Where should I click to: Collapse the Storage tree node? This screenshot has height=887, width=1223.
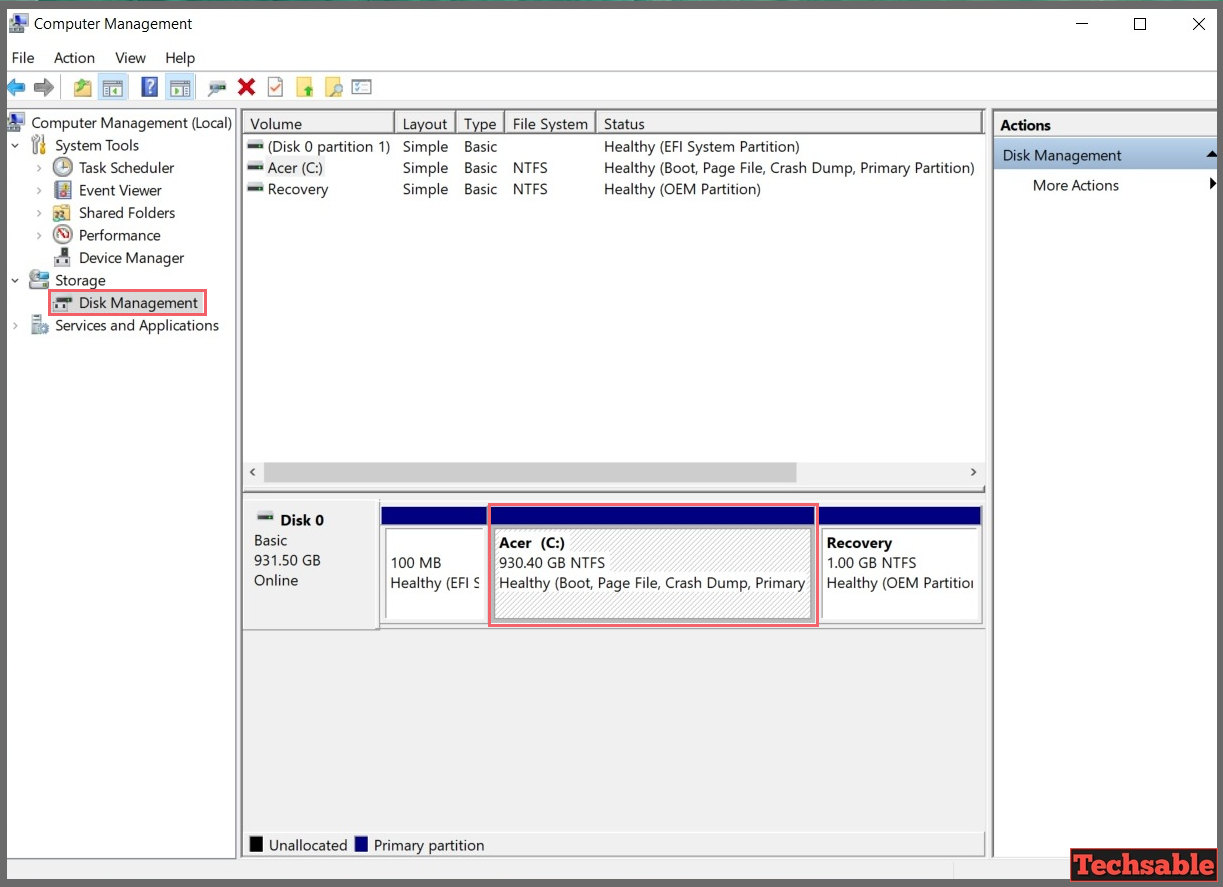pos(14,280)
